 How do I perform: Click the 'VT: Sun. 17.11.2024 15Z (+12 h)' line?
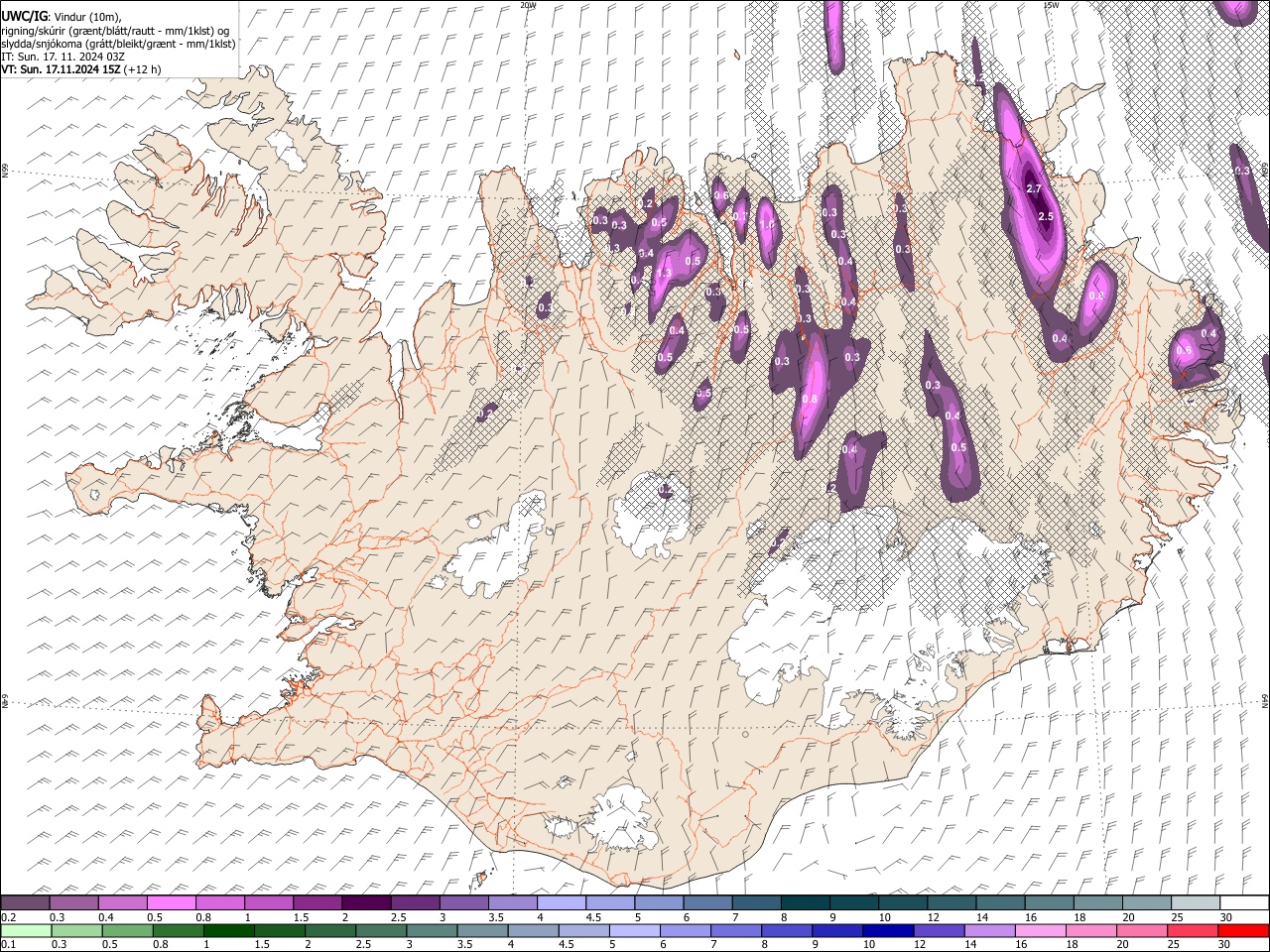point(81,69)
